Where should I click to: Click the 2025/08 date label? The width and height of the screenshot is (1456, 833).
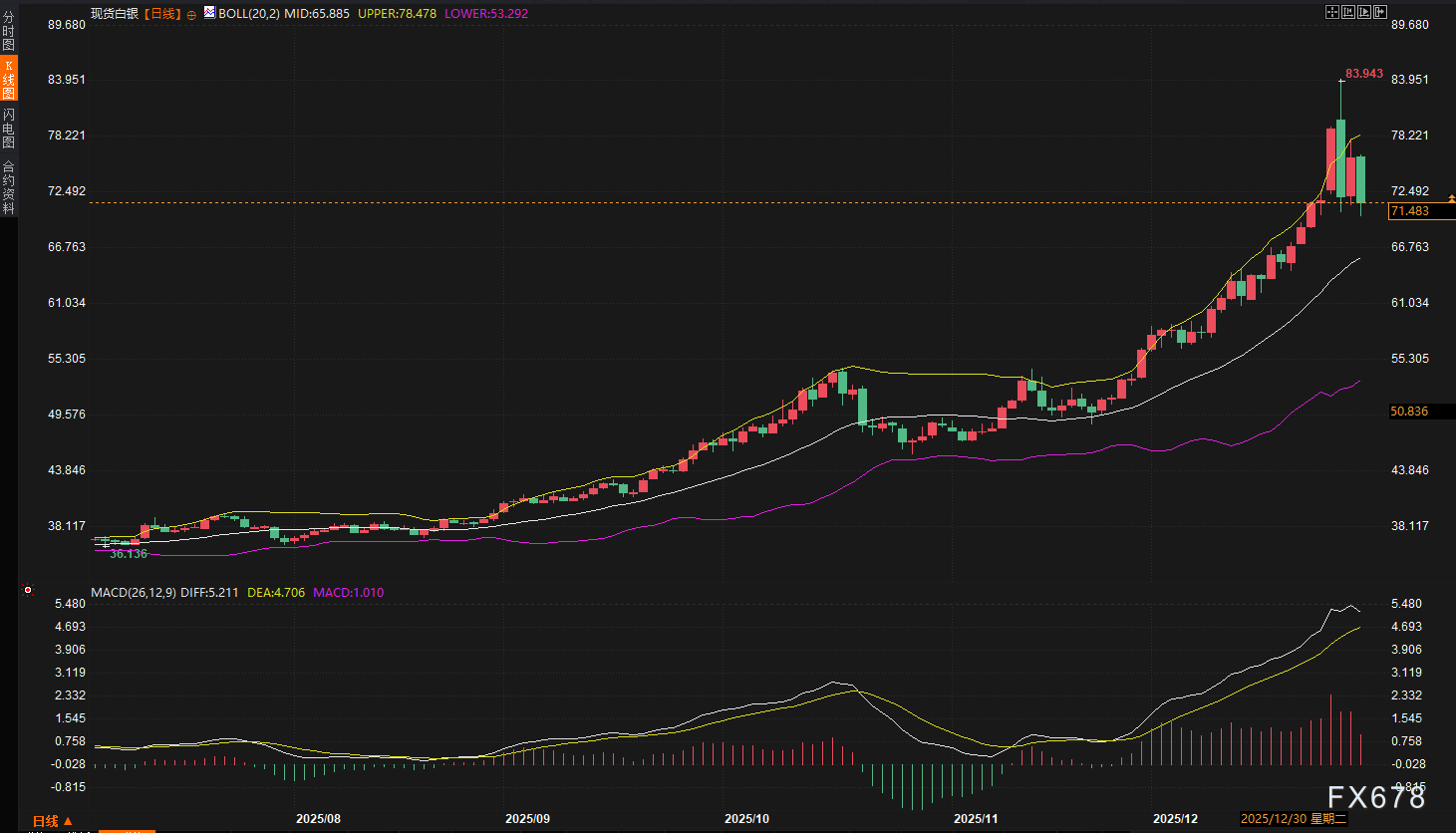pos(319,819)
